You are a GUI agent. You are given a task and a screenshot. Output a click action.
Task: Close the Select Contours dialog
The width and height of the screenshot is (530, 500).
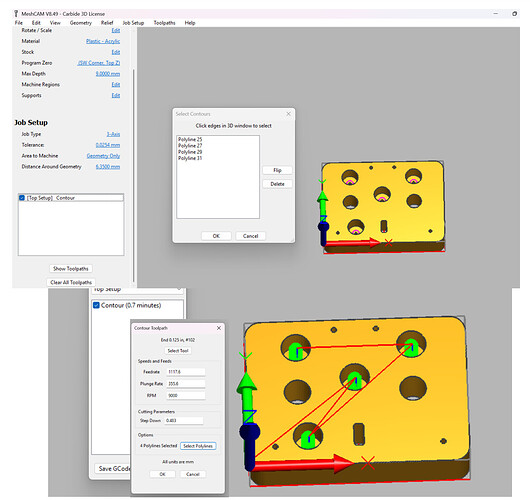pyautogui.click(x=288, y=114)
